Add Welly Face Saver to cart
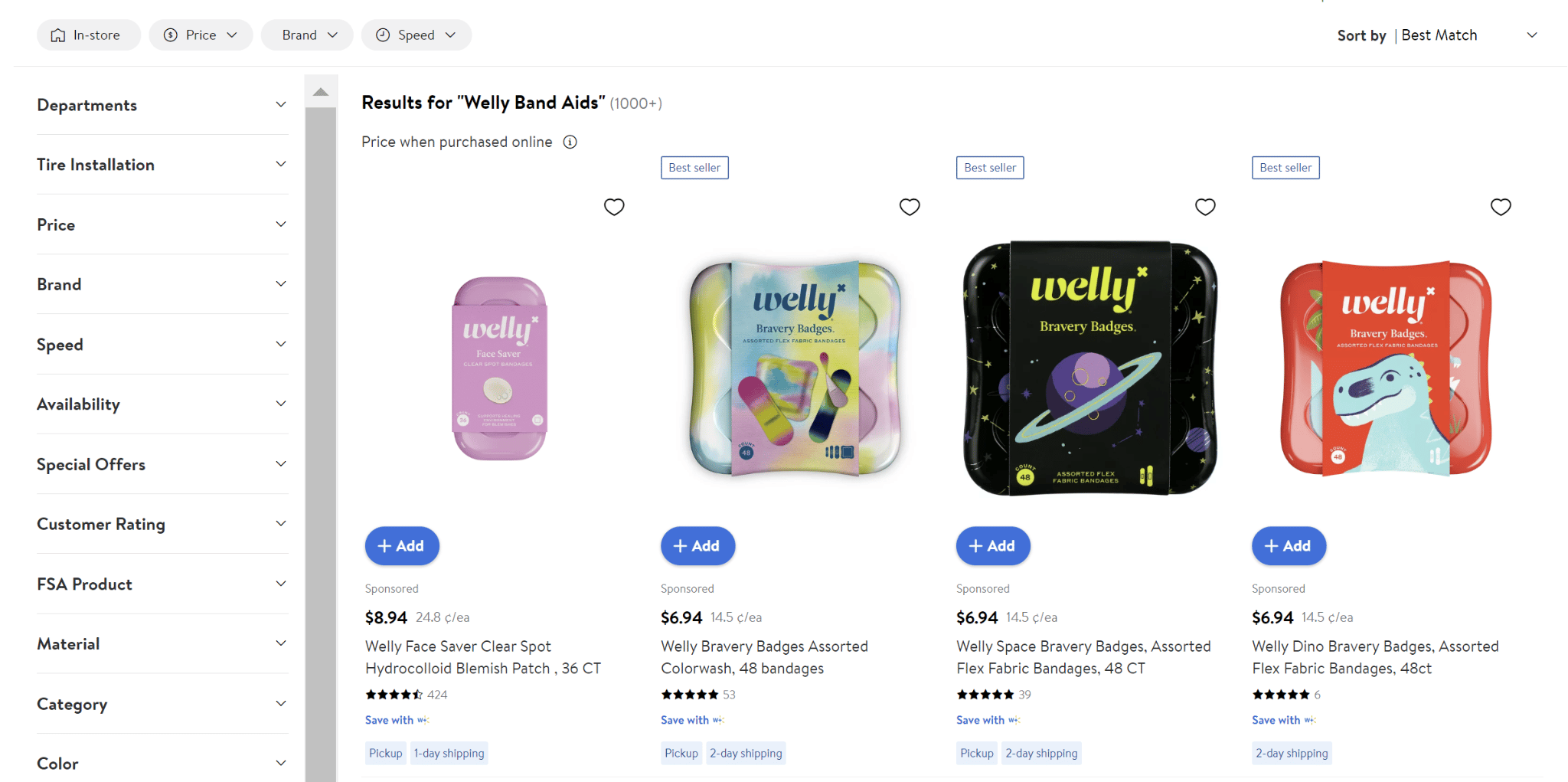 402,546
